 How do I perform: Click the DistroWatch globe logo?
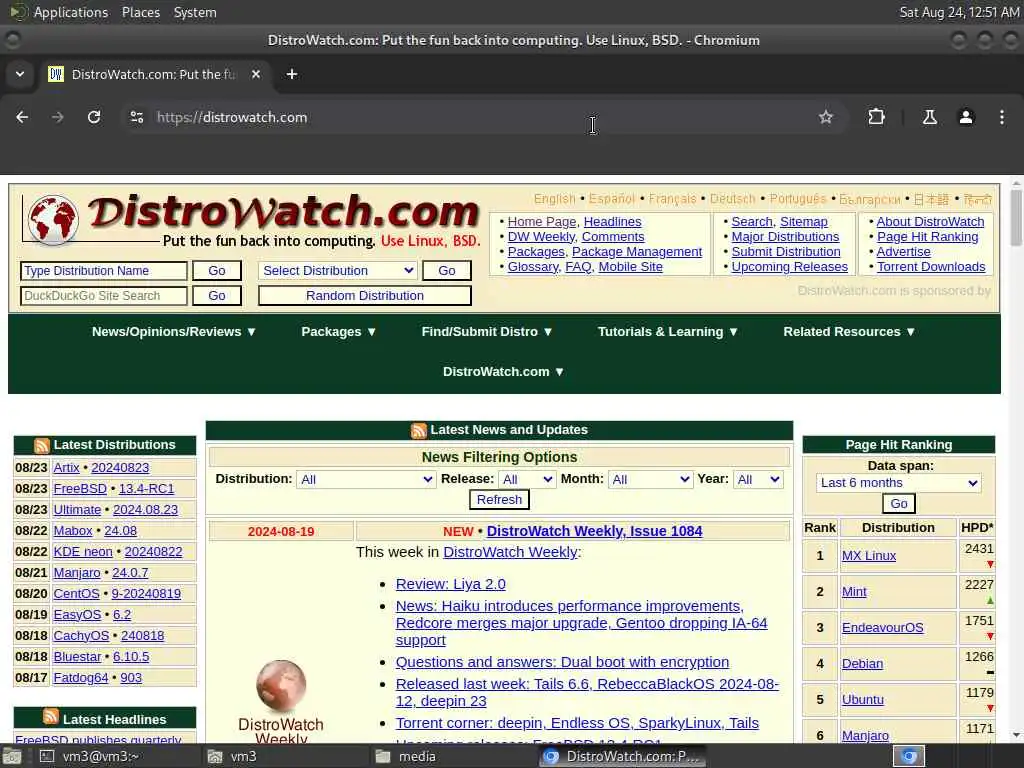click(54, 221)
